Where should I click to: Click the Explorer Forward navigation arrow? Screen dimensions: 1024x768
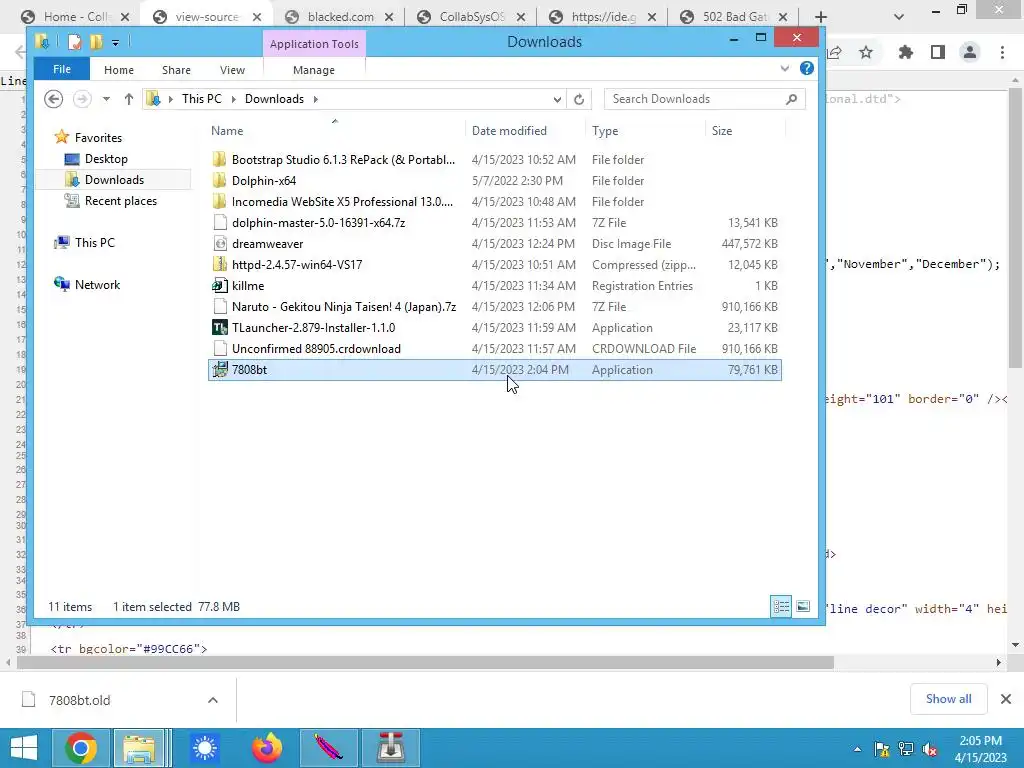point(82,99)
